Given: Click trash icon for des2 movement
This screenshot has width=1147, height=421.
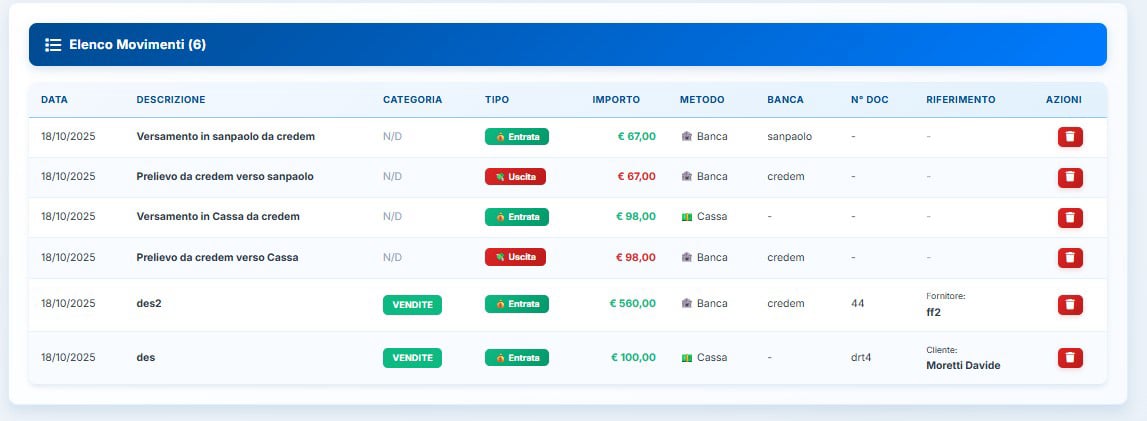Looking at the screenshot, I should point(1070,304).
